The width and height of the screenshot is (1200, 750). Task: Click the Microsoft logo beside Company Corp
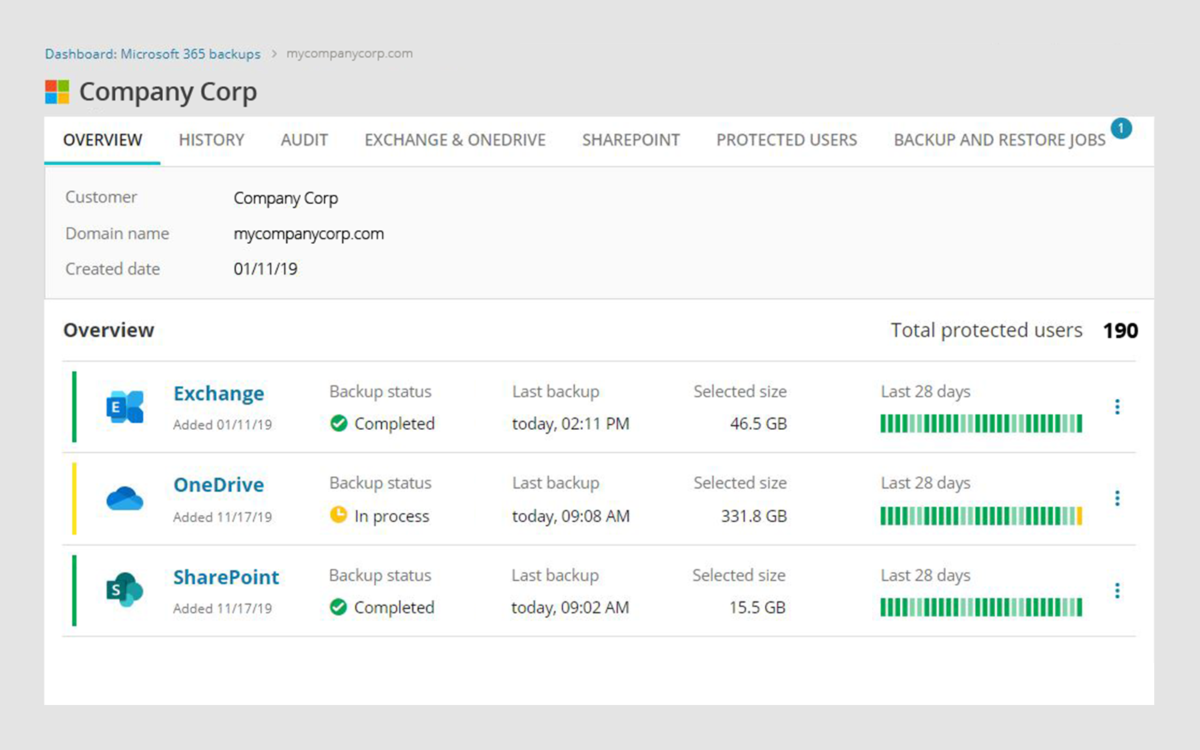57,92
